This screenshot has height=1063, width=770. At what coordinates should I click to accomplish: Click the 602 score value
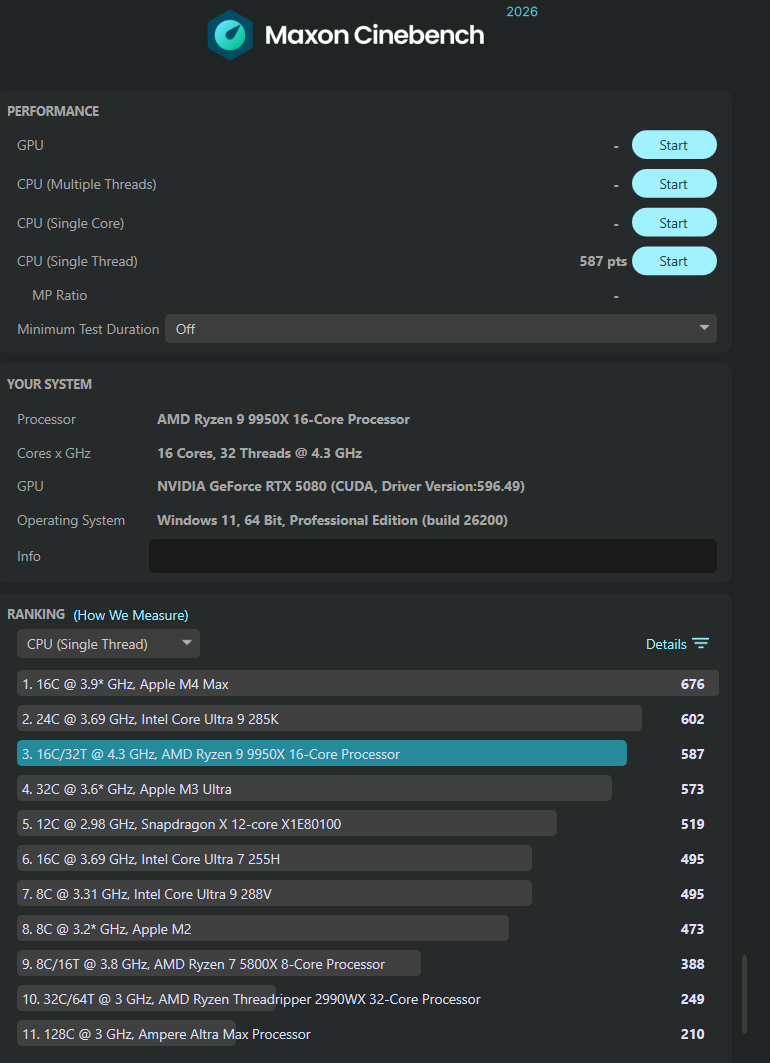click(x=692, y=719)
